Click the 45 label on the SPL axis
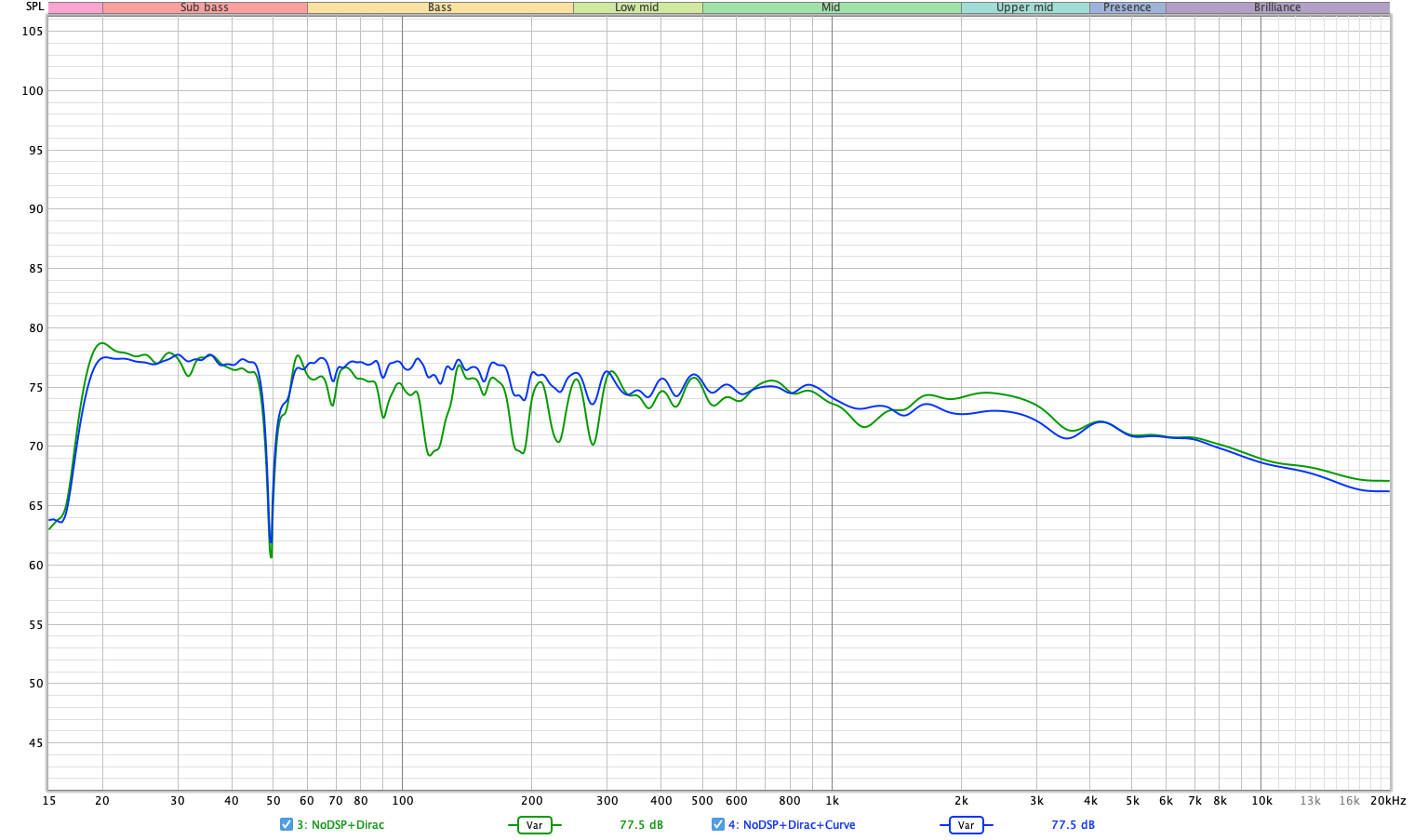The image size is (1414, 840). click(35, 743)
